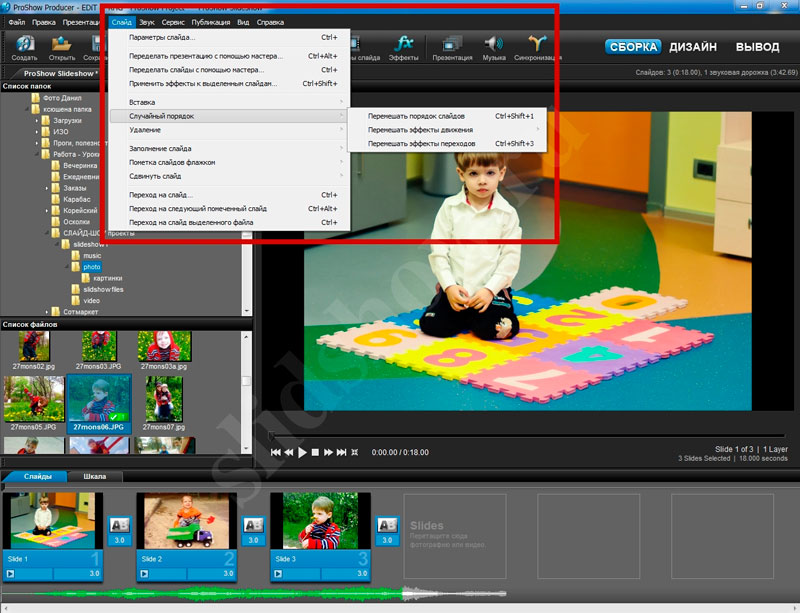Choose Параметры слайда... menu entry

pyautogui.click(x=230, y=37)
